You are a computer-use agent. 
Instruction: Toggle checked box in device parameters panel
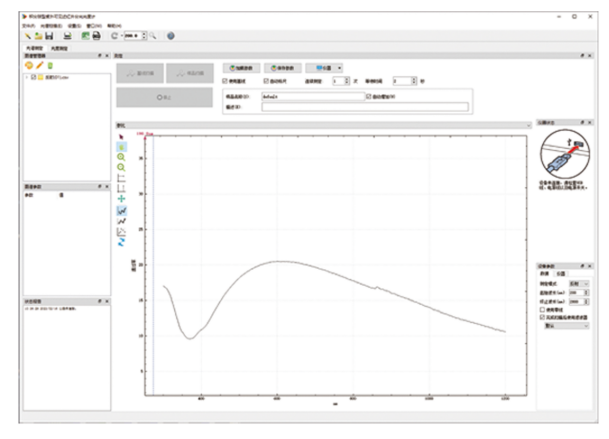pyautogui.click(x=544, y=316)
